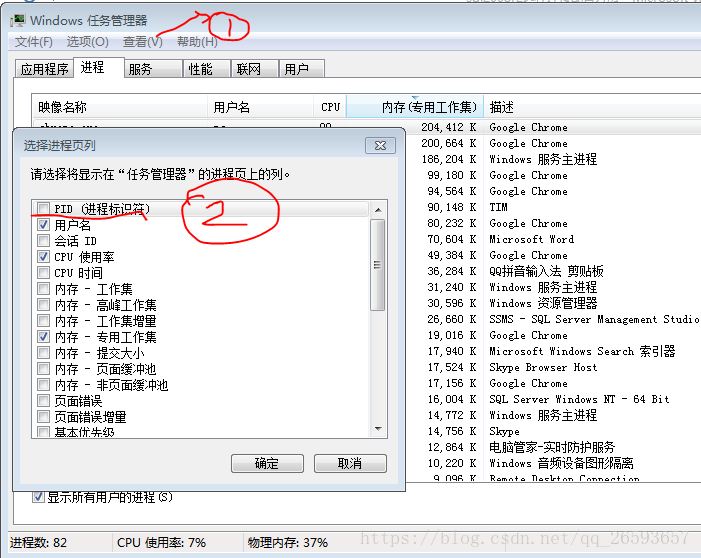Click the 204,412 K memory value
Screen dimensions: 701x558
click(x=448, y=127)
